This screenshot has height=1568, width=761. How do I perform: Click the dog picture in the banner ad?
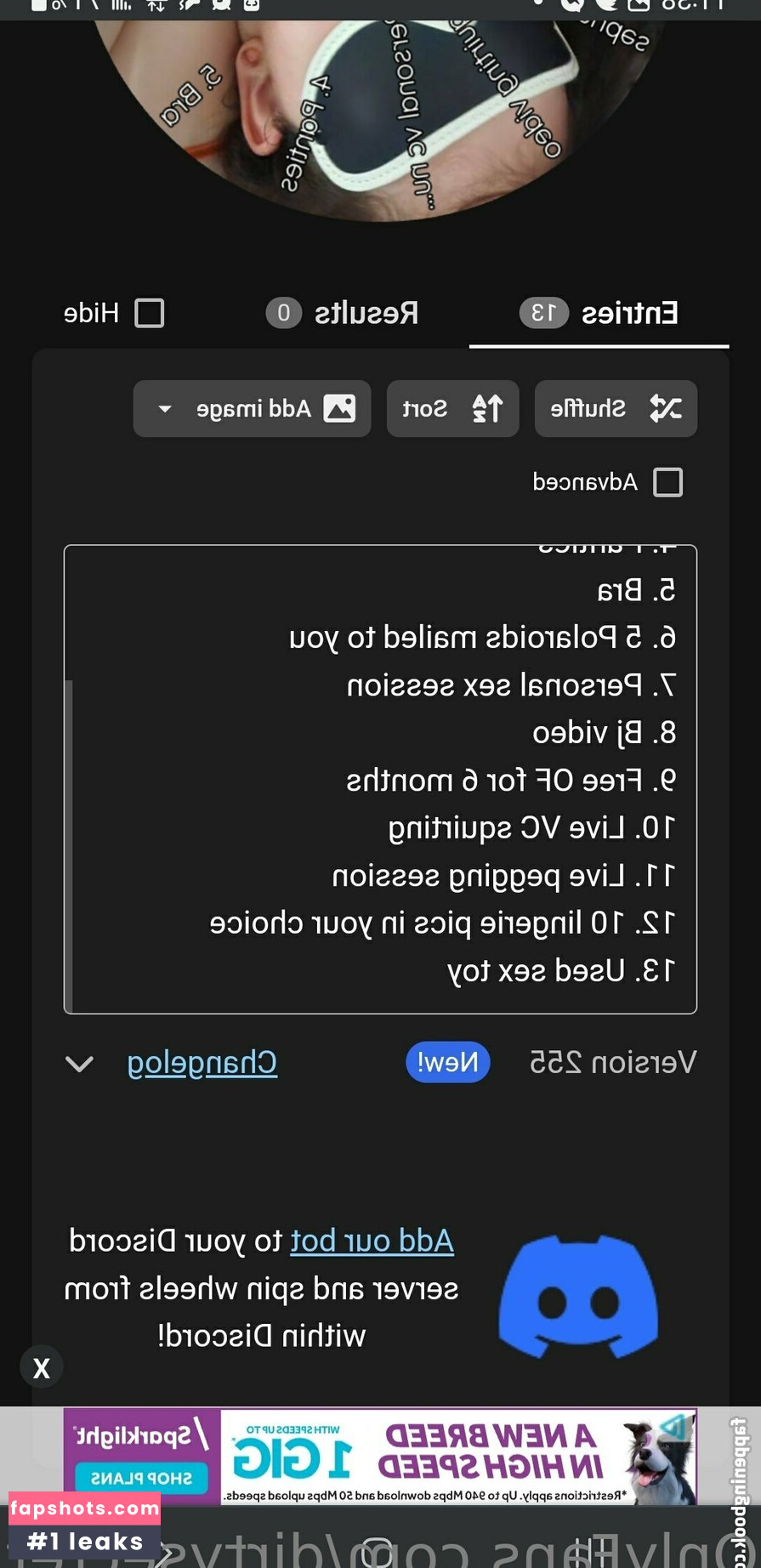coord(655,1456)
